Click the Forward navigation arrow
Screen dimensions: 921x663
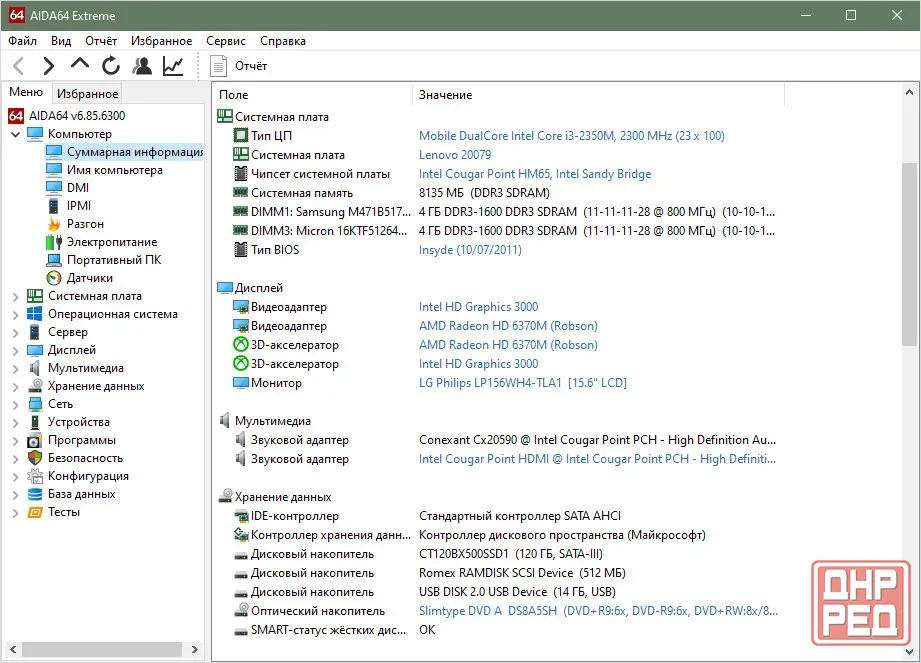[49, 66]
